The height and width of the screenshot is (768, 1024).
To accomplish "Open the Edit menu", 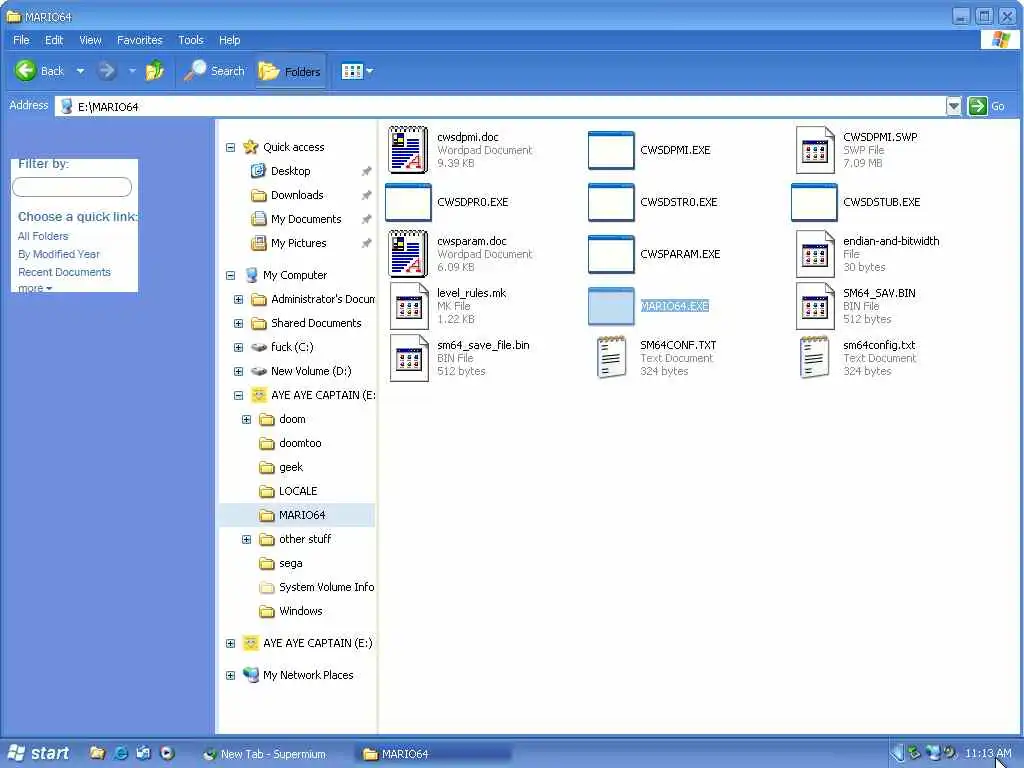I will click(54, 40).
